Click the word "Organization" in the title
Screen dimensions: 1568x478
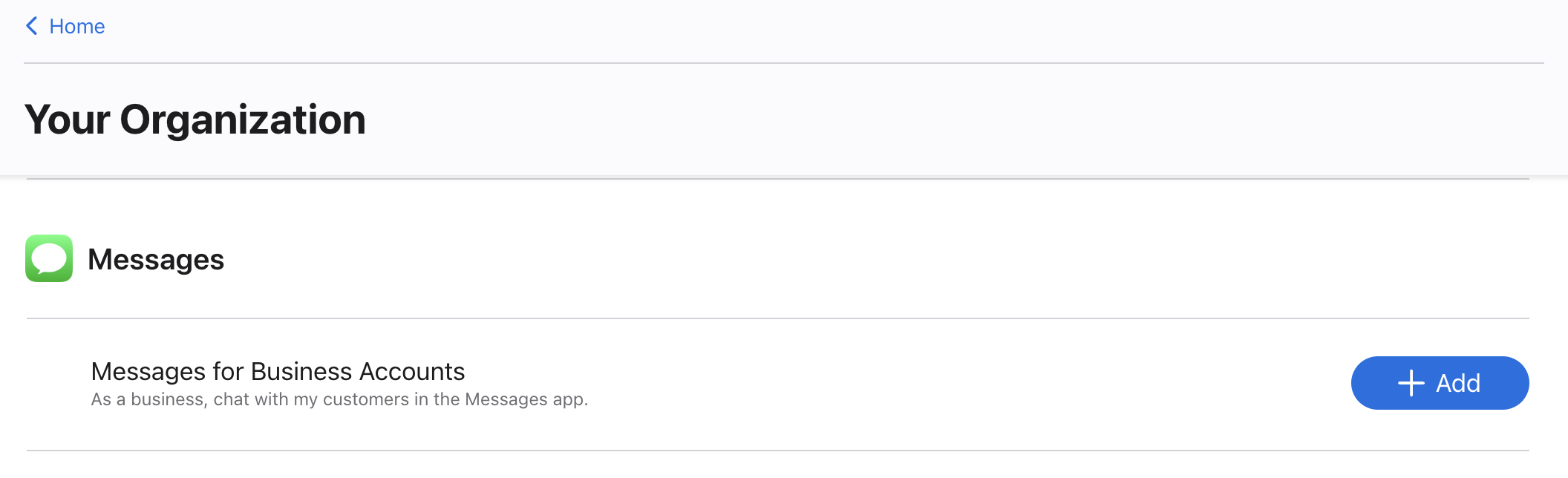click(x=243, y=120)
